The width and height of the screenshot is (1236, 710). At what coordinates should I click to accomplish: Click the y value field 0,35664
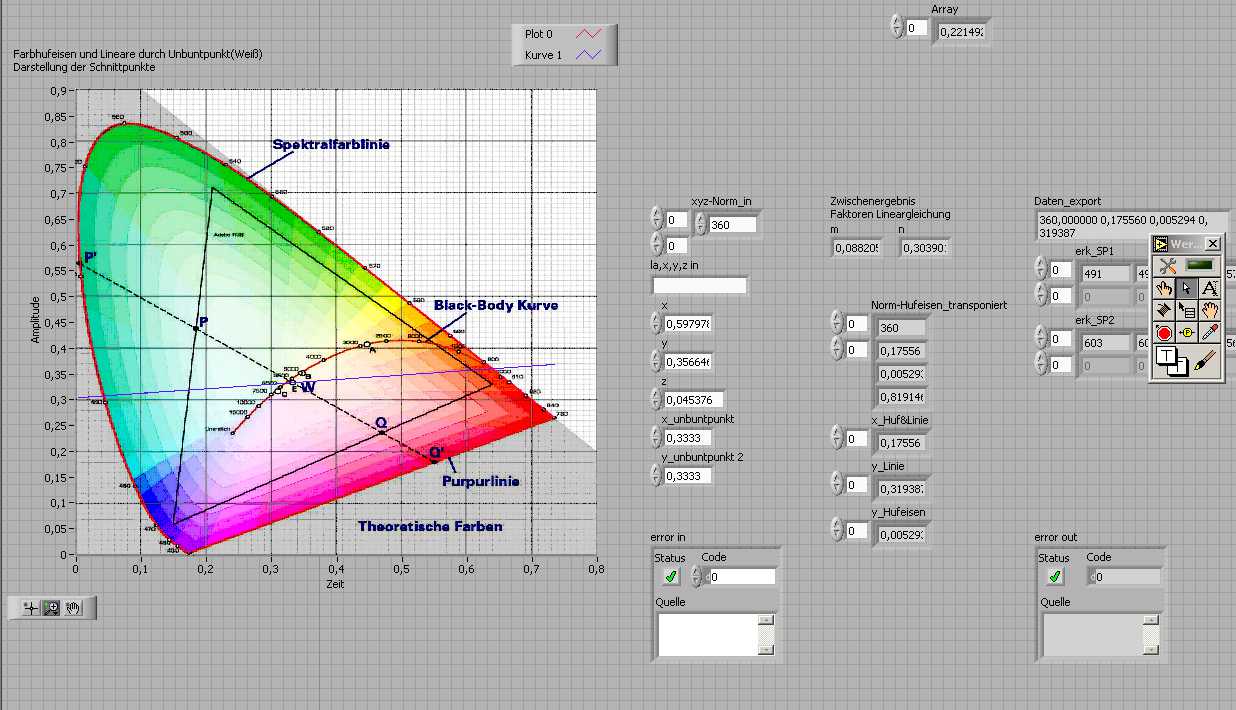tap(688, 362)
